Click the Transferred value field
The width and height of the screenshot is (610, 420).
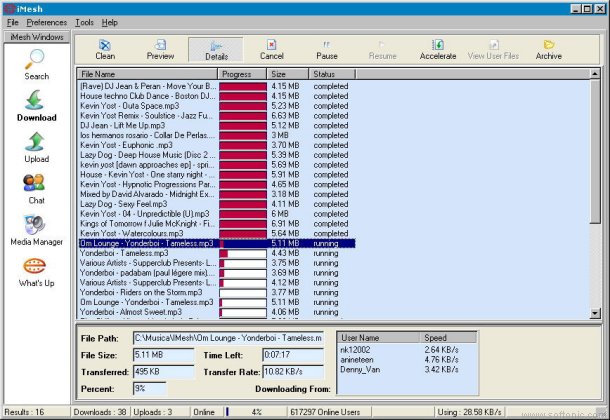163,372
